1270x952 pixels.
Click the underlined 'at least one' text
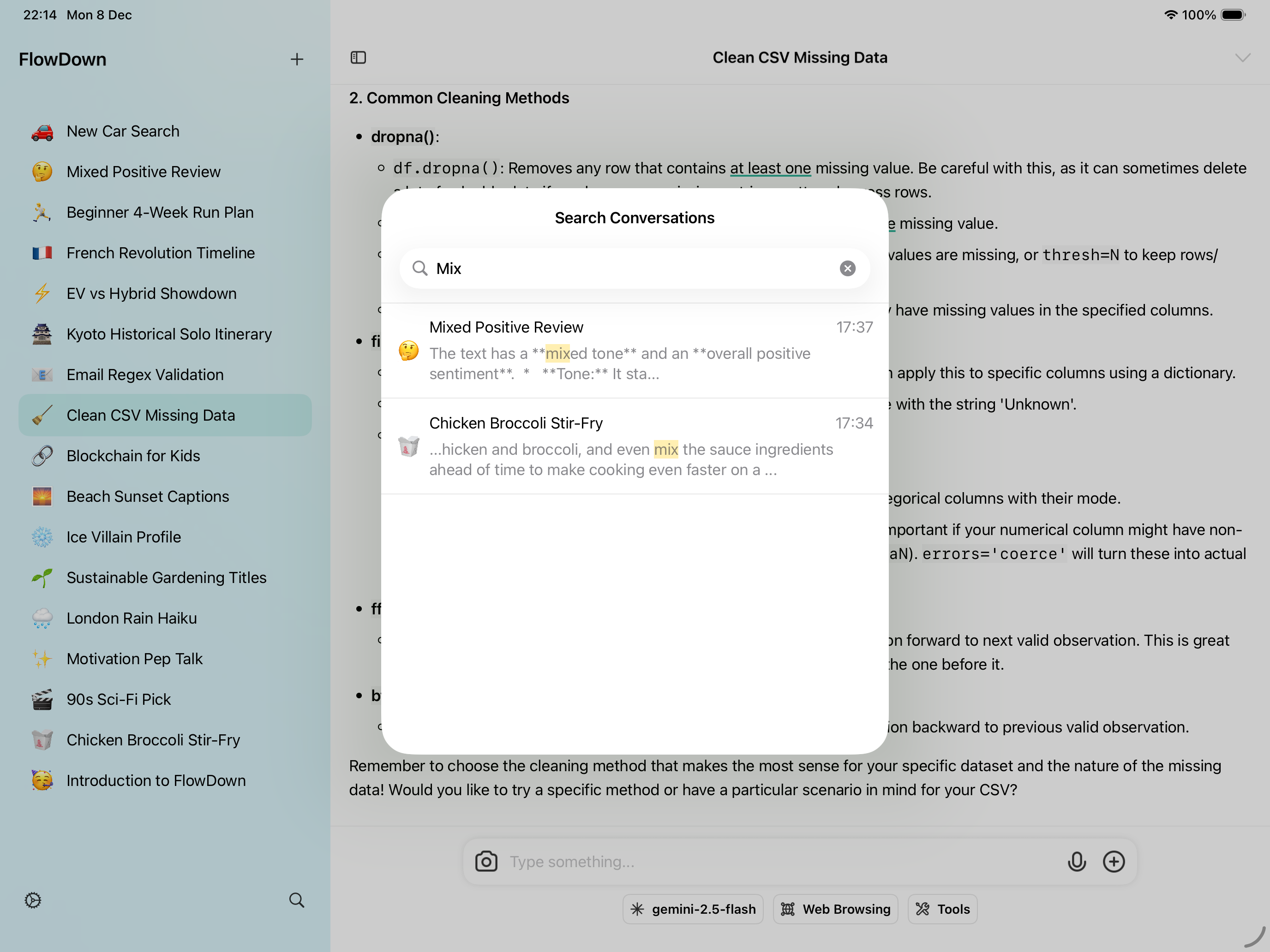(x=770, y=168)
